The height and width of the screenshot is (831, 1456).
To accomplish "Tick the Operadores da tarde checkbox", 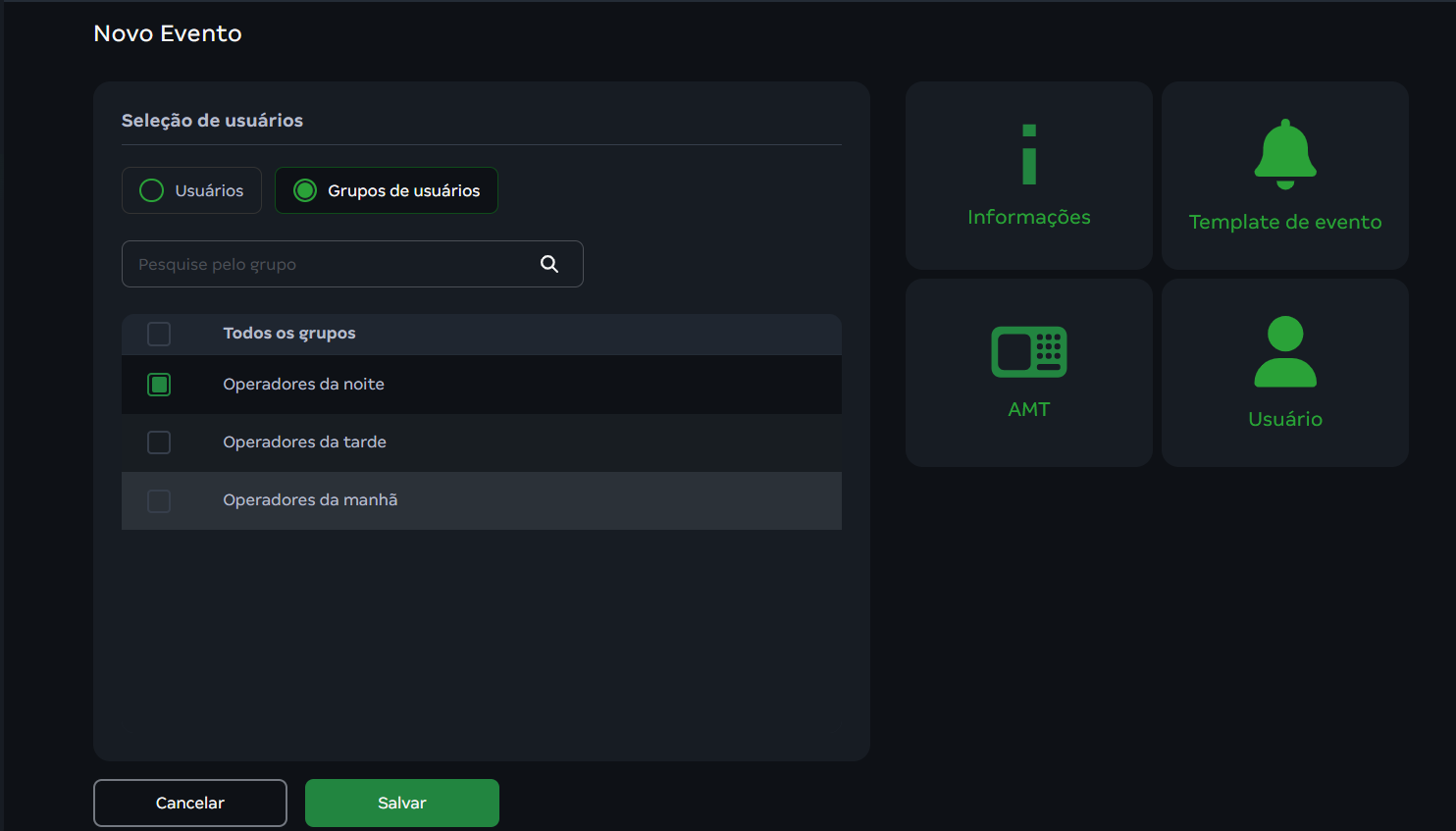I will tap(159, 442).
